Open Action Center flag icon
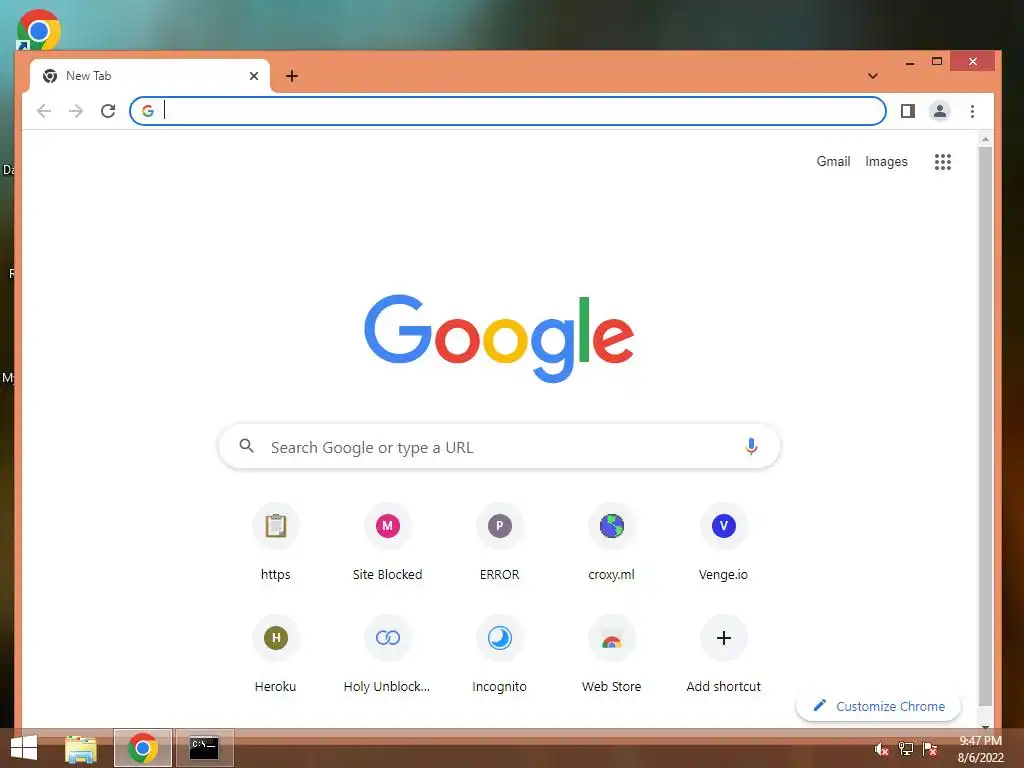 (x=930, y=749)
